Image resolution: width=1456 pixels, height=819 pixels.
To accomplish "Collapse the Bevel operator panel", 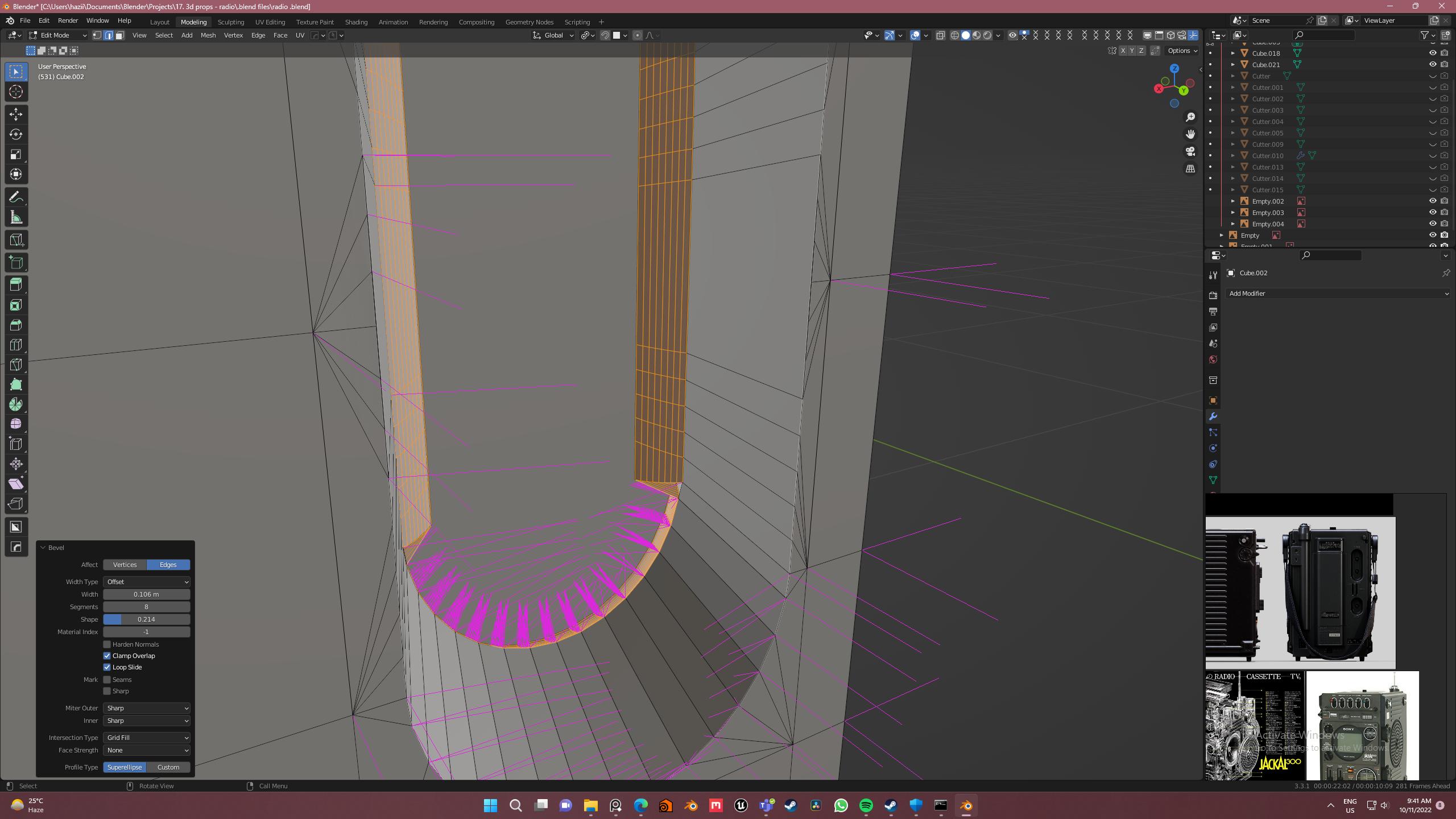I will [43, 547].
